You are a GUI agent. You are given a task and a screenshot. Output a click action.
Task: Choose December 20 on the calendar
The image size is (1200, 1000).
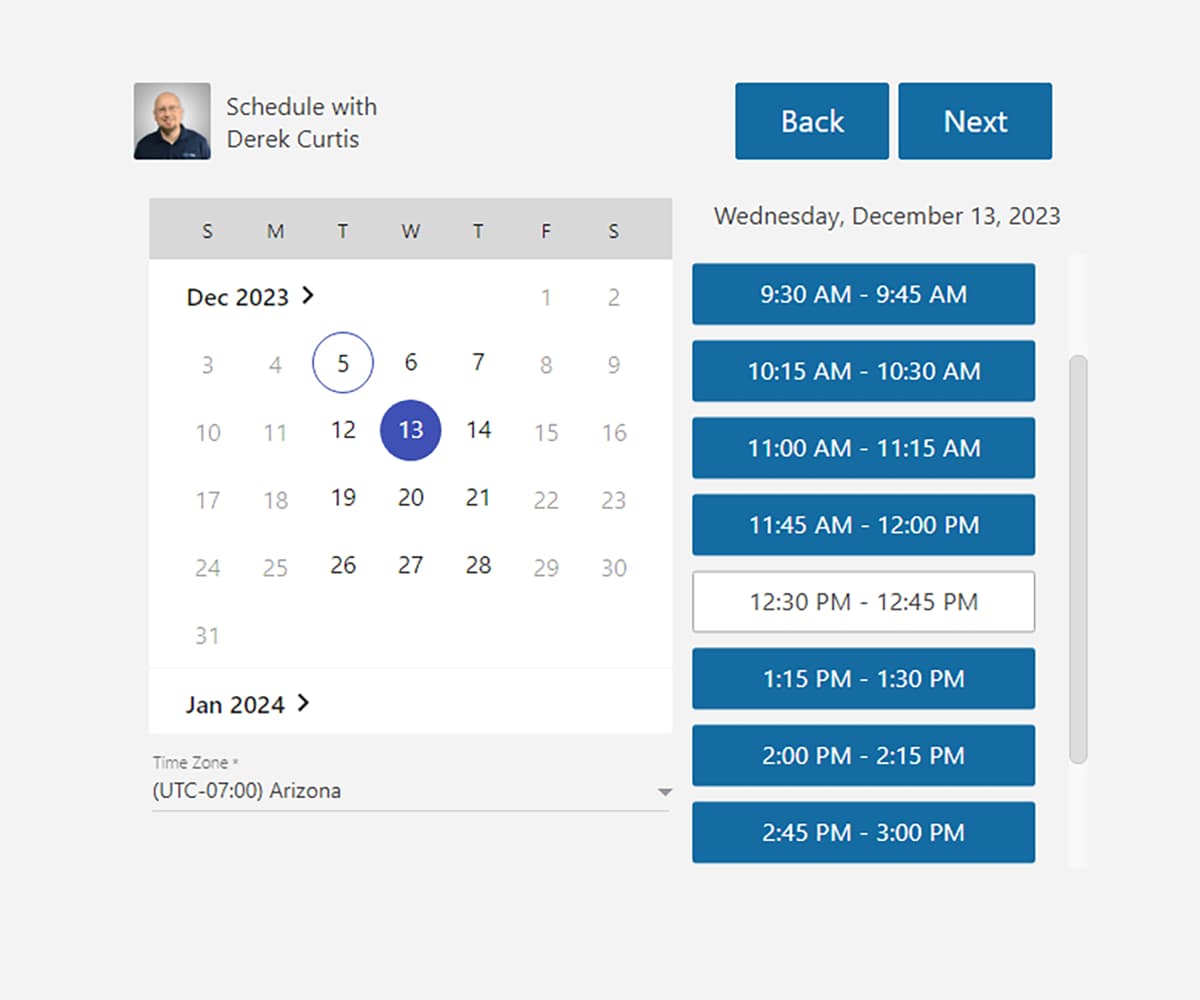[411, 498]
